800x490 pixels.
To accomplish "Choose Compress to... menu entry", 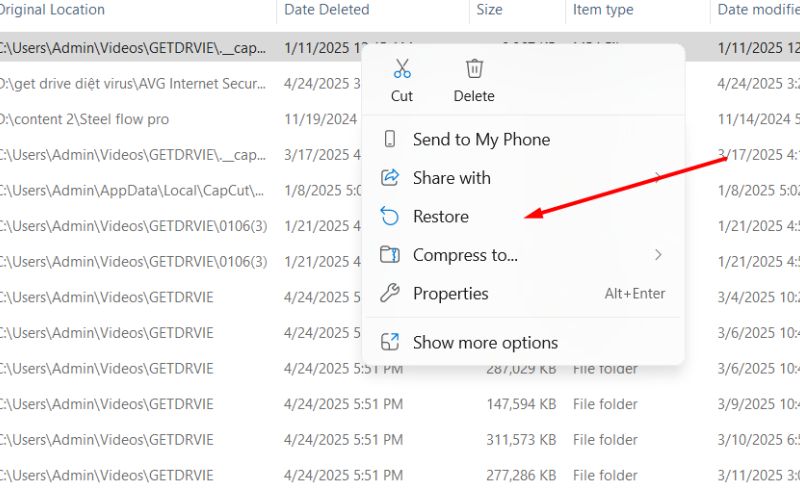I will [523, 255].
